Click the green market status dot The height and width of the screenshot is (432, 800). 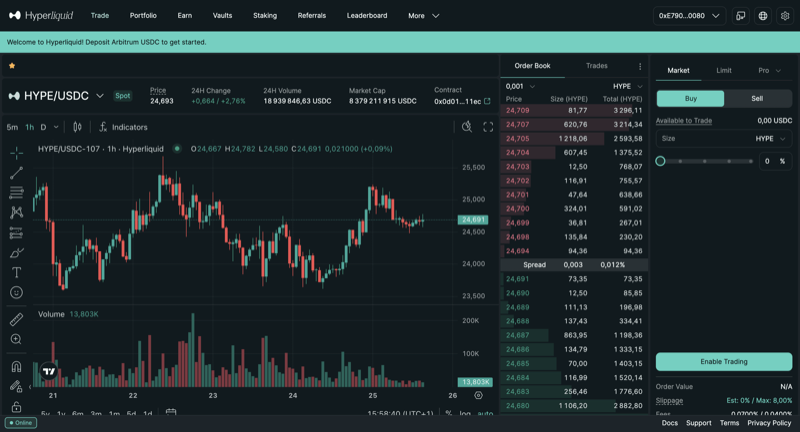pos(177,149)
